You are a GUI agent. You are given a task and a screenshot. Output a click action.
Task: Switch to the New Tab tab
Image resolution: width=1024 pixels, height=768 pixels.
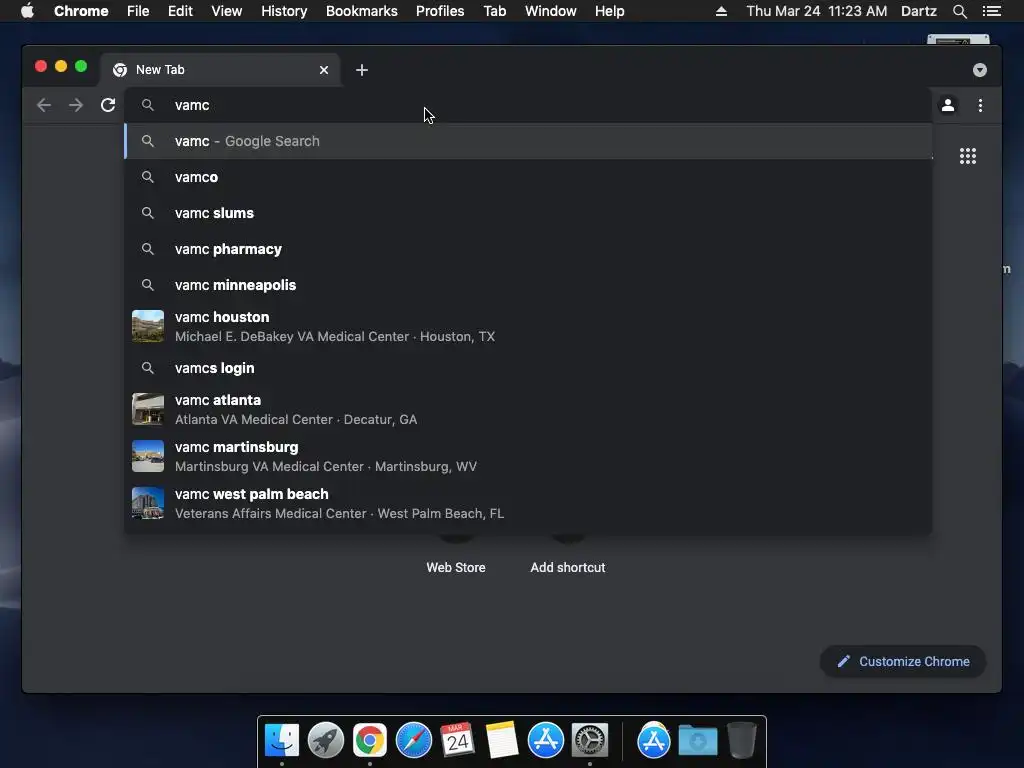pyautogui.click(x=219, y=70)
